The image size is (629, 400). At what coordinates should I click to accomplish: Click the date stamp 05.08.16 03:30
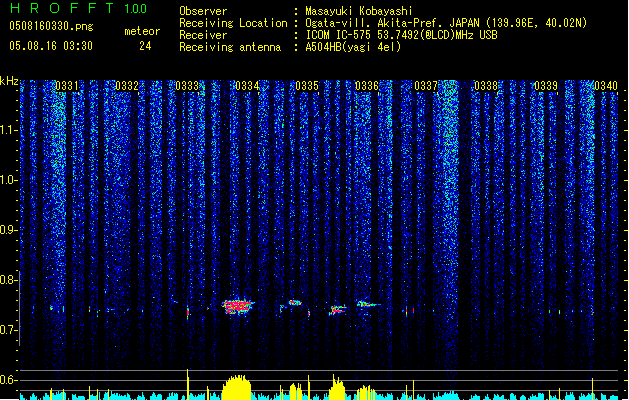pos(51,46)
